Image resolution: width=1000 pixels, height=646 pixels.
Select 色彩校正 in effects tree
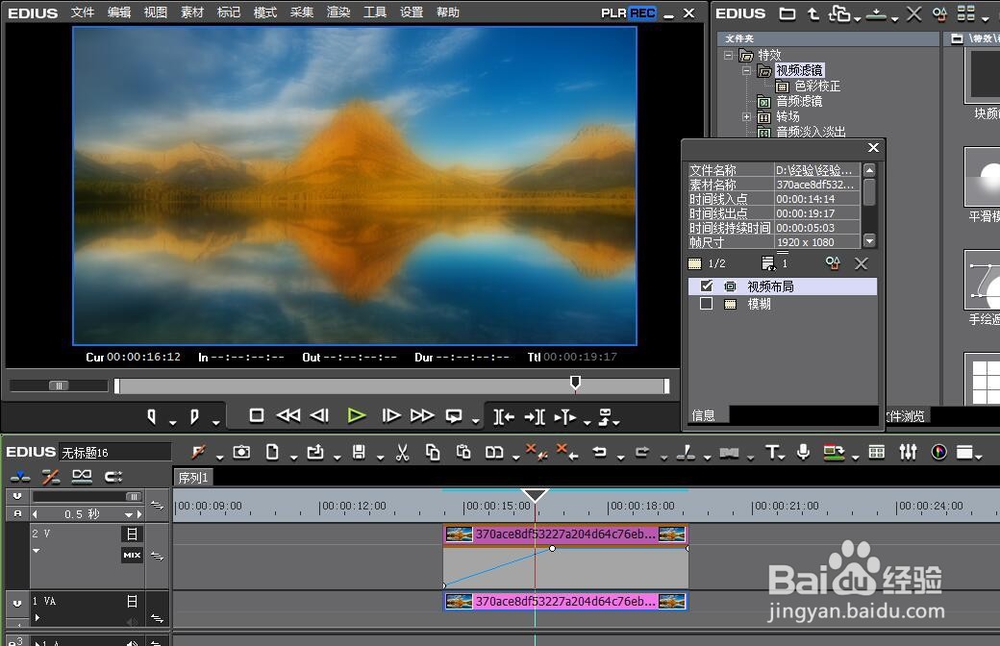[x=817, y=86]
